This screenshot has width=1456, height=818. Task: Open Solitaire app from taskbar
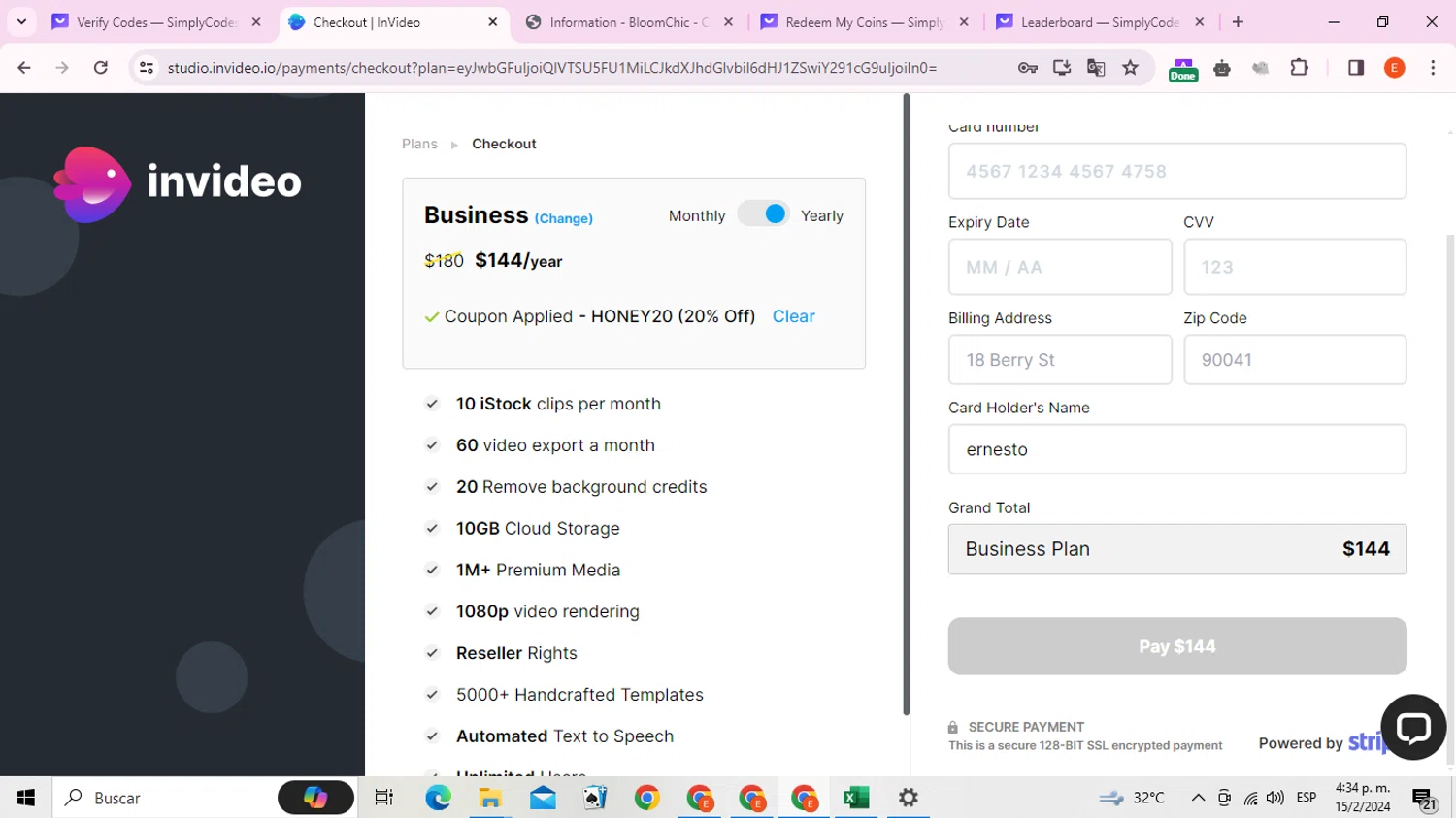(595, 798)
